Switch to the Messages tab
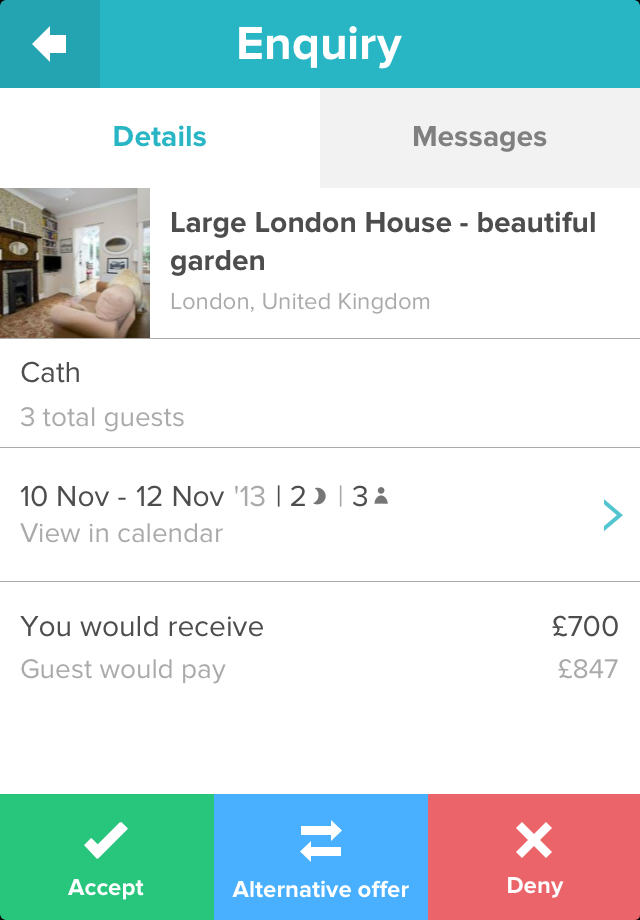This screenshot has width=640, height=920. tap(480, 138)
